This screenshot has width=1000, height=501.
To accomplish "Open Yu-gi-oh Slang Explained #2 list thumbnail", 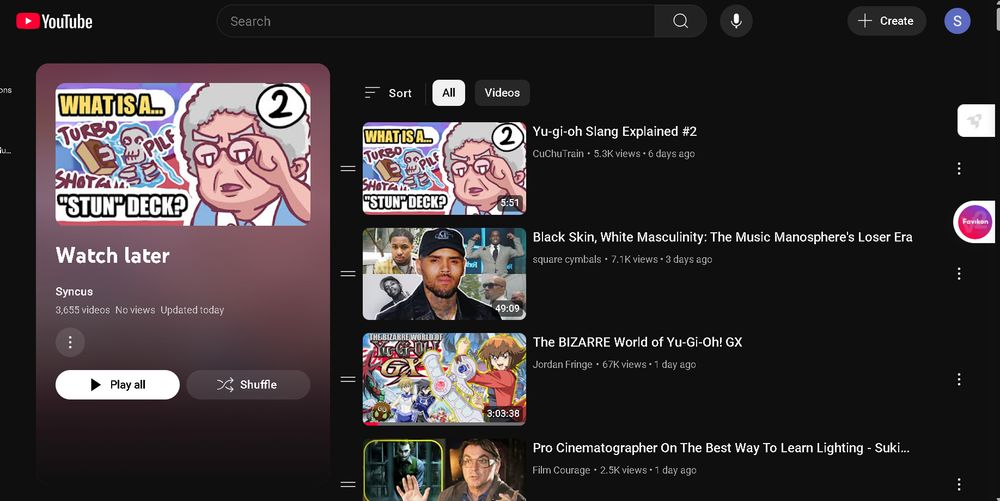I will 445,168.
